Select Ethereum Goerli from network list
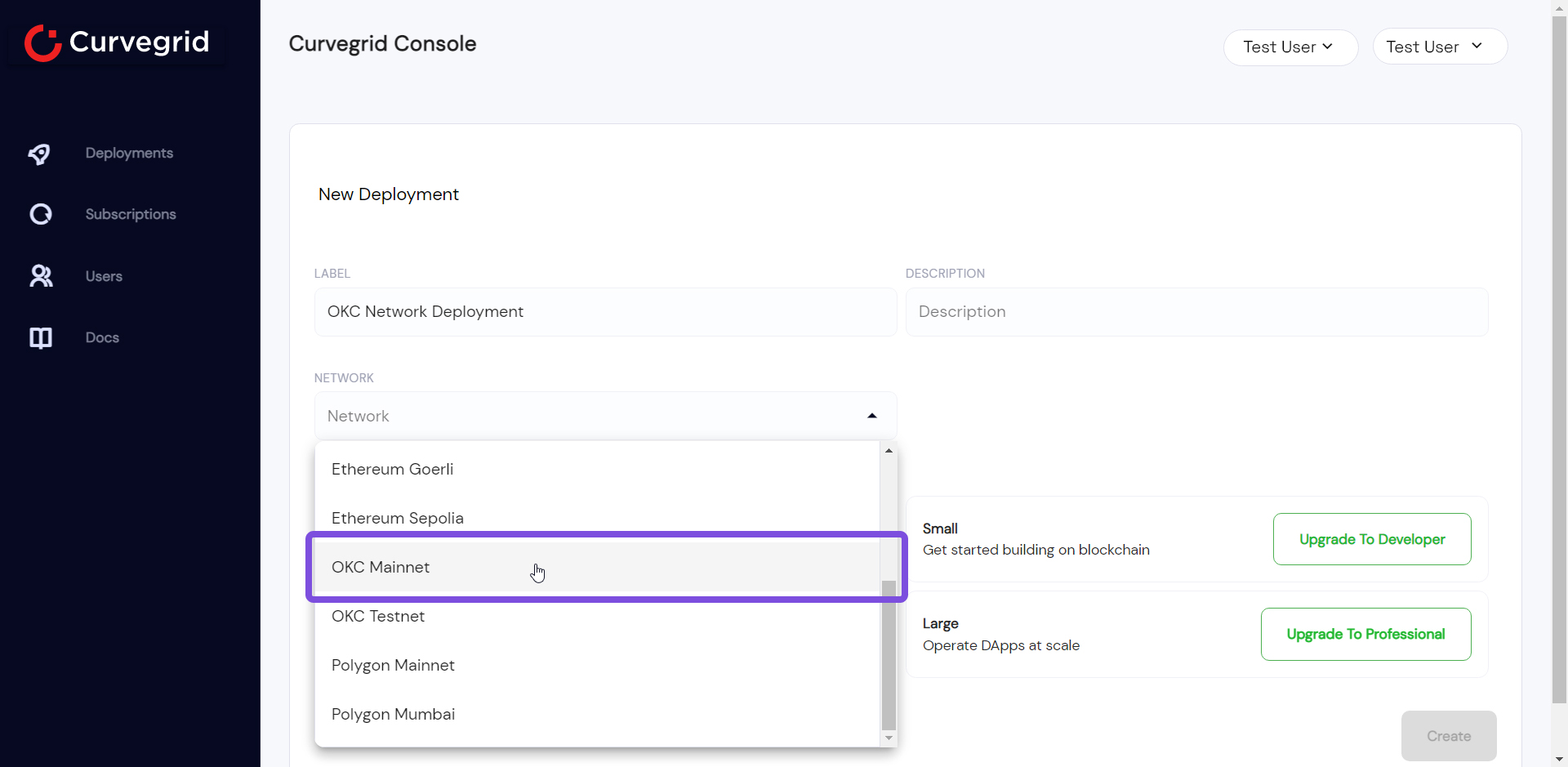This screenshot has height=767, width=1568. point(392,469)
